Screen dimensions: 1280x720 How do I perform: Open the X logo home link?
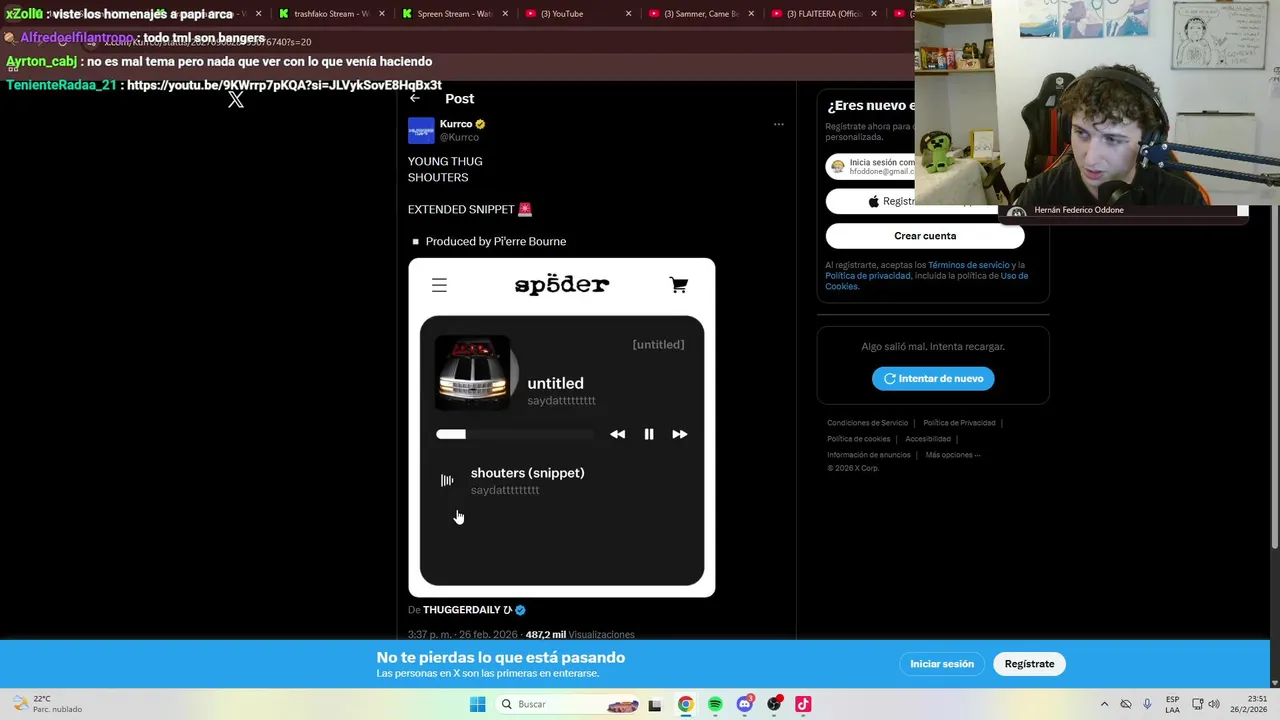pos(236,99)
